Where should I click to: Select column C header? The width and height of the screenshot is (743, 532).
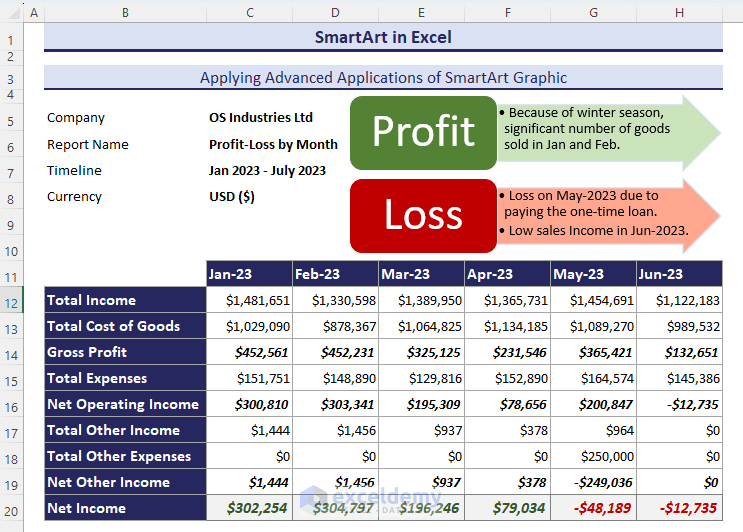point(250,13)
